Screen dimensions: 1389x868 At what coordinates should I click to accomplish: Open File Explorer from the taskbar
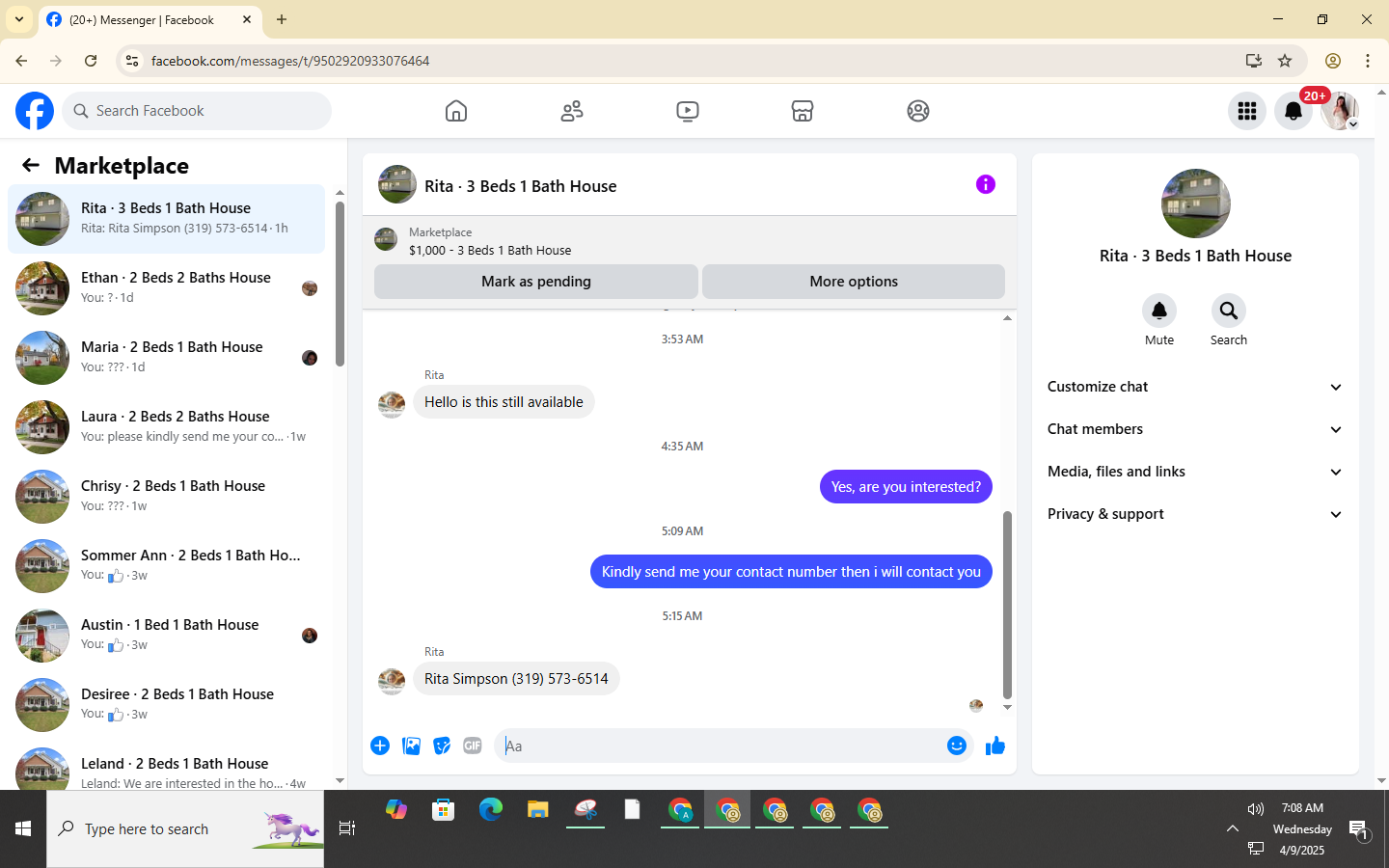(538, 810)
